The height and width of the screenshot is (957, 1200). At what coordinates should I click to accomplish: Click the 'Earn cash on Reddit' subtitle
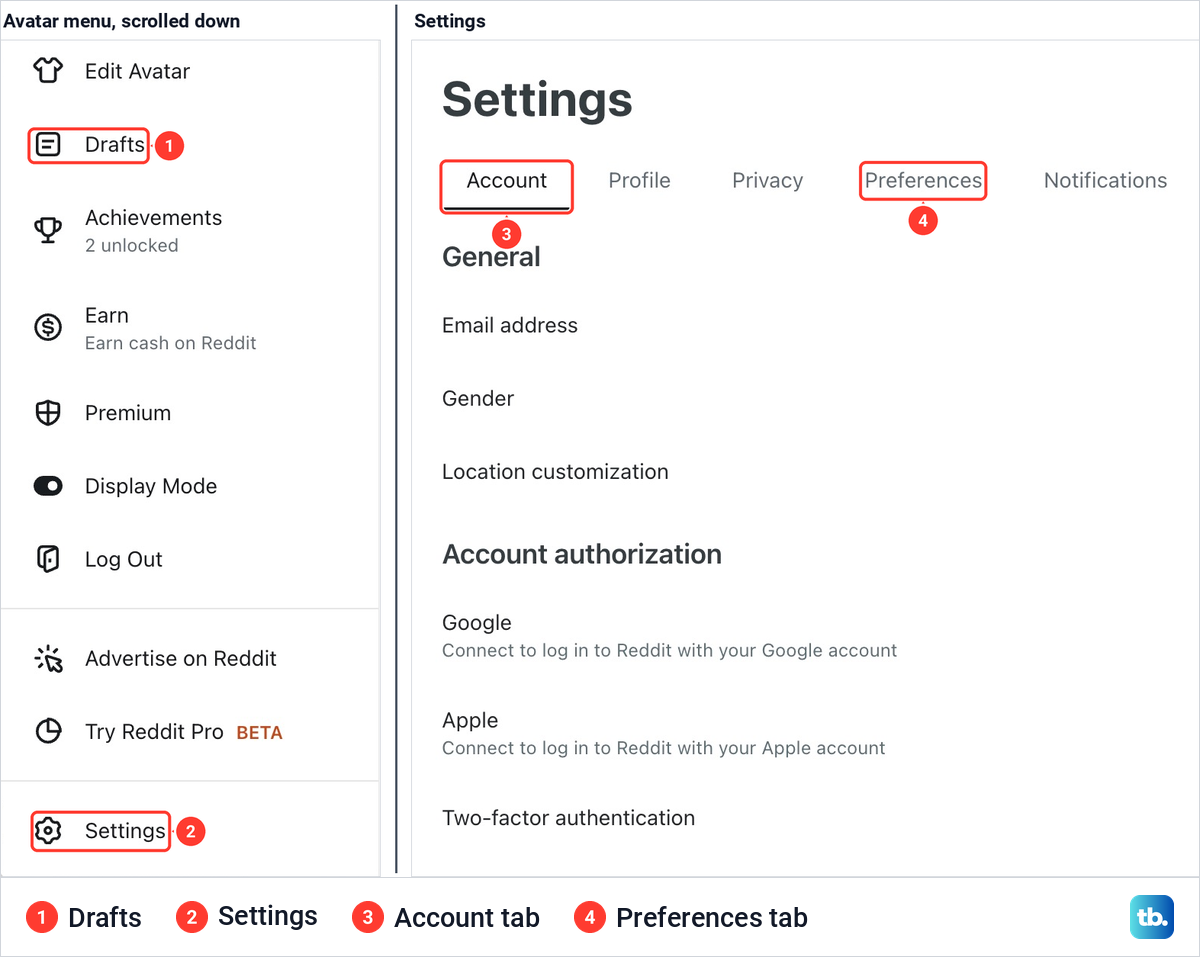point(171,343)
